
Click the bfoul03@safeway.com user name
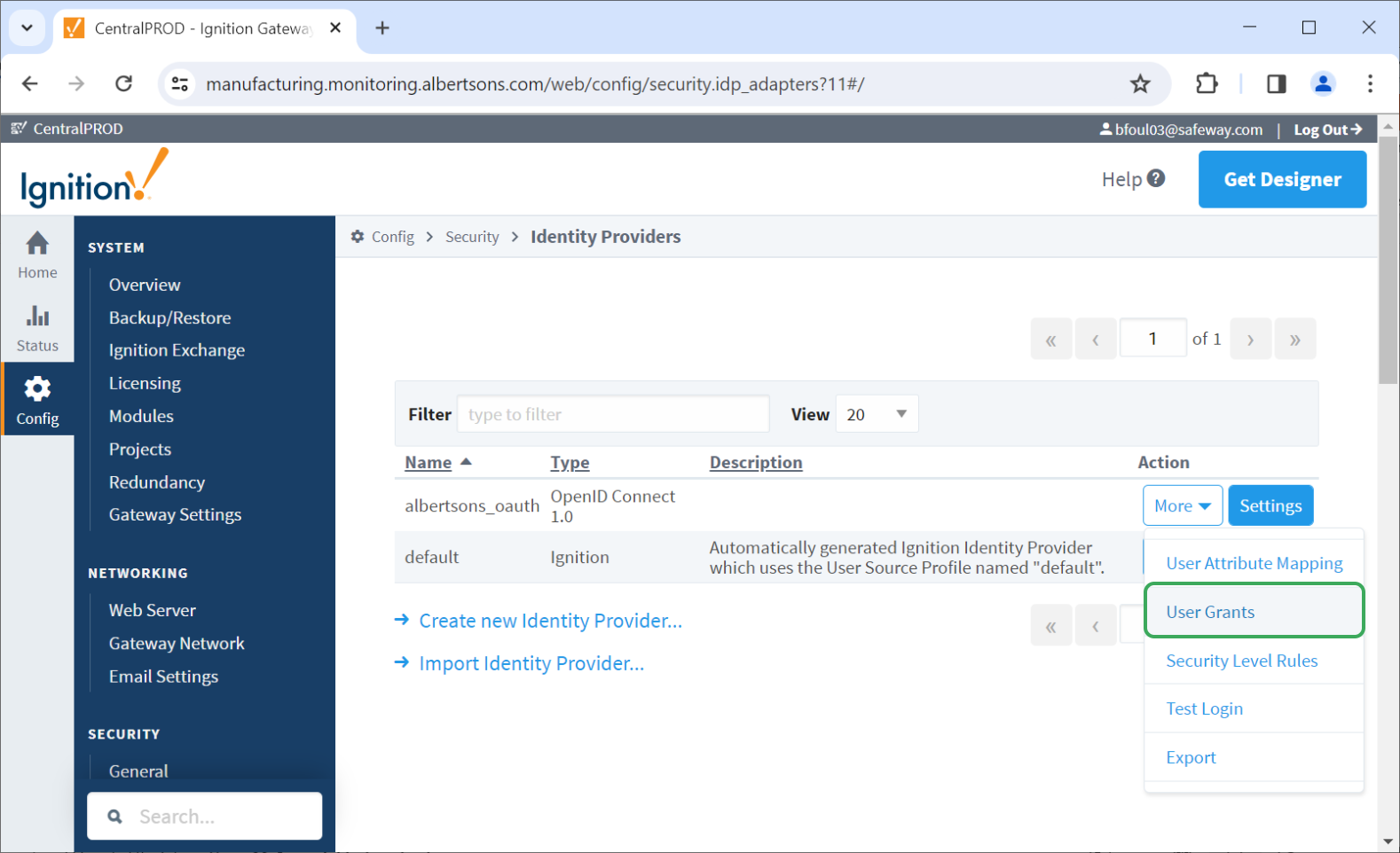(x=1188, y=129)
